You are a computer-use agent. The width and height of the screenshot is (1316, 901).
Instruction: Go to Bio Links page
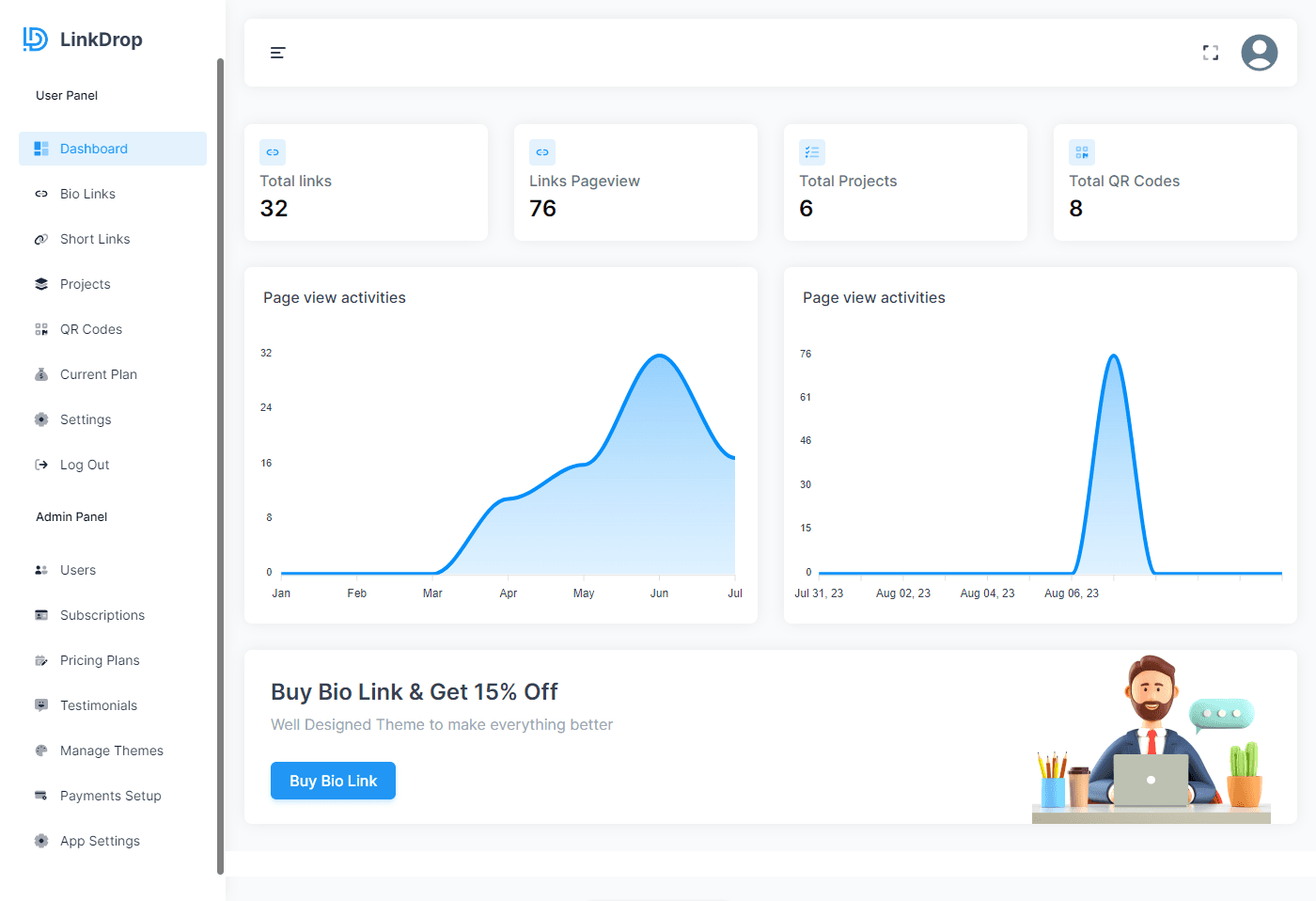pos(87,194)
